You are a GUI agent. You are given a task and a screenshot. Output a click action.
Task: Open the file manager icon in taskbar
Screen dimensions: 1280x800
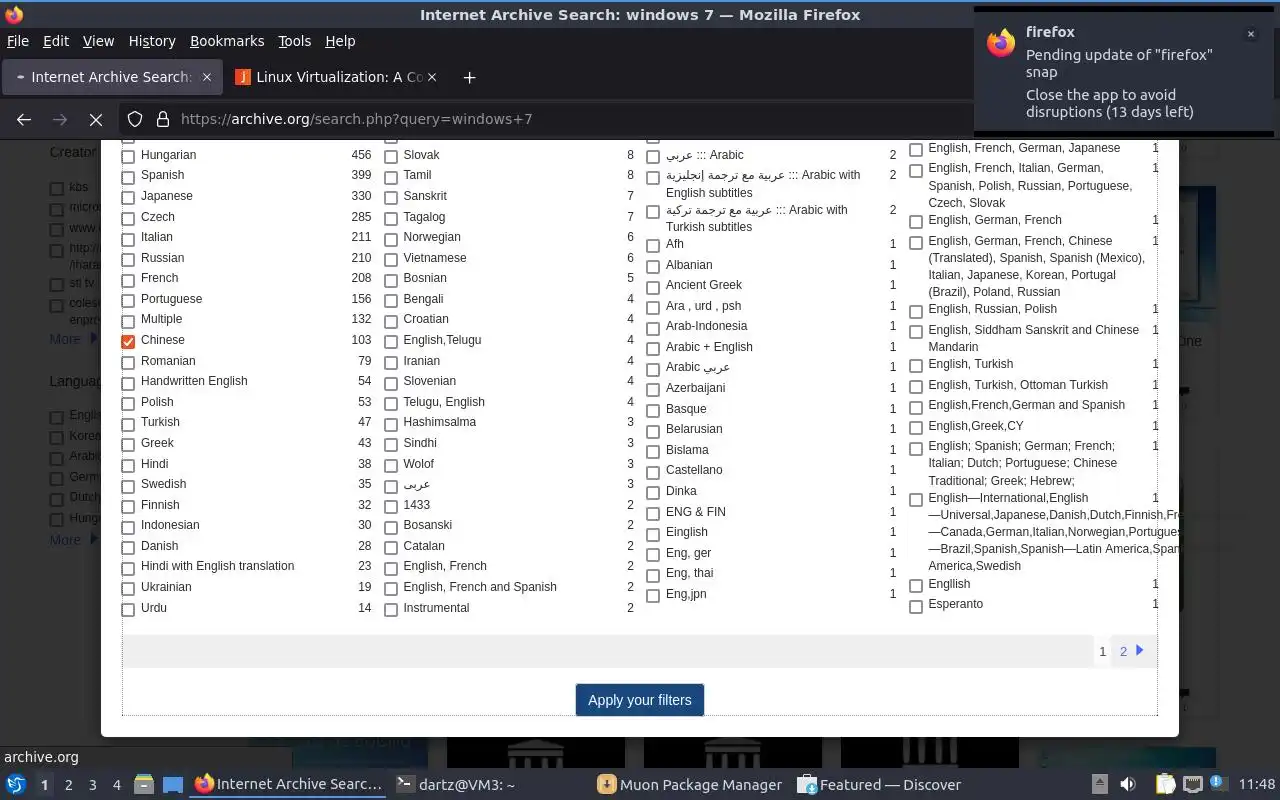(x=143, y=785)
